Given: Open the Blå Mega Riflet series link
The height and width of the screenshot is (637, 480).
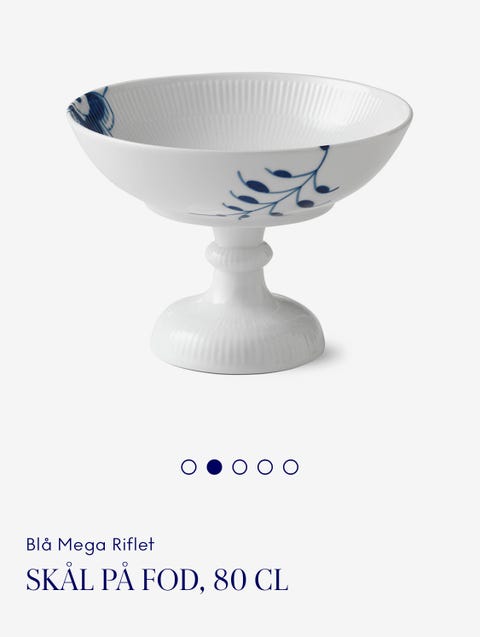Looking at the screenshot, I should (x=90, y=545).
